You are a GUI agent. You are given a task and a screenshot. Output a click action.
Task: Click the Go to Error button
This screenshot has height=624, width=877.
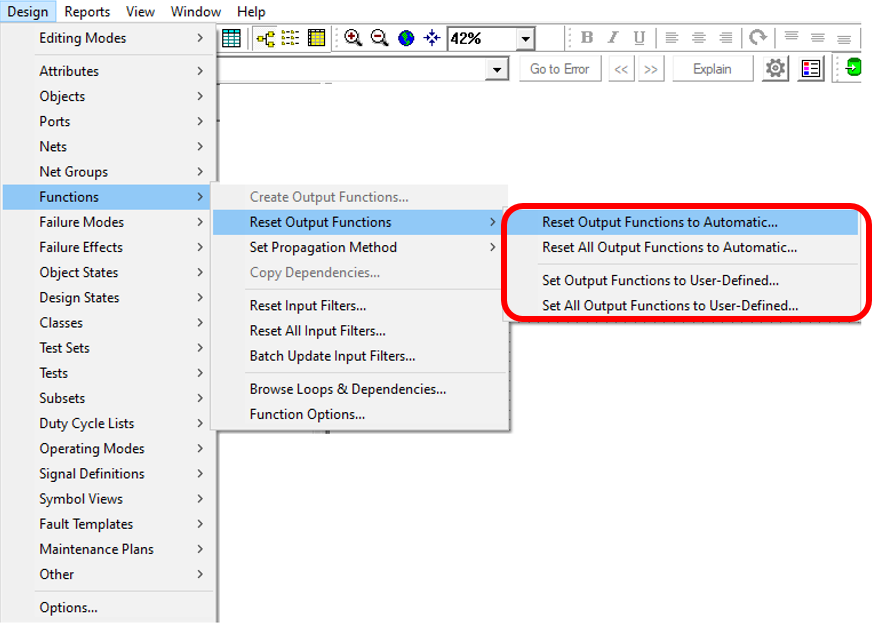tap(560, 69)
